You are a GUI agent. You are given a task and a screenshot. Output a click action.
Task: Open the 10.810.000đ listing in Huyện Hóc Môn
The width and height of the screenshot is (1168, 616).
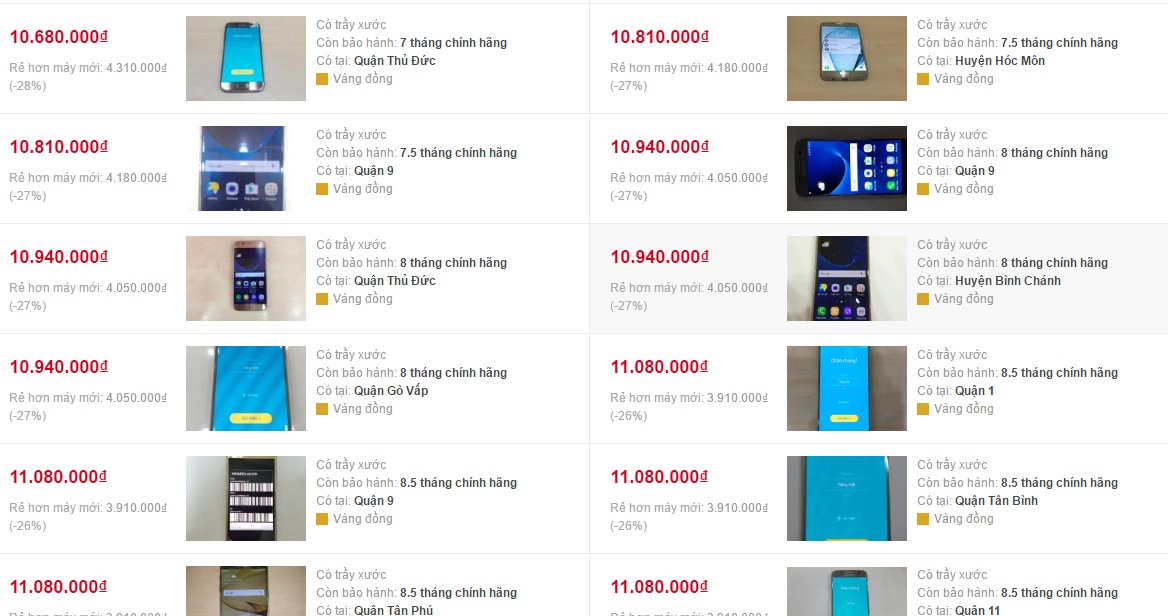click(x=660, y=36)
